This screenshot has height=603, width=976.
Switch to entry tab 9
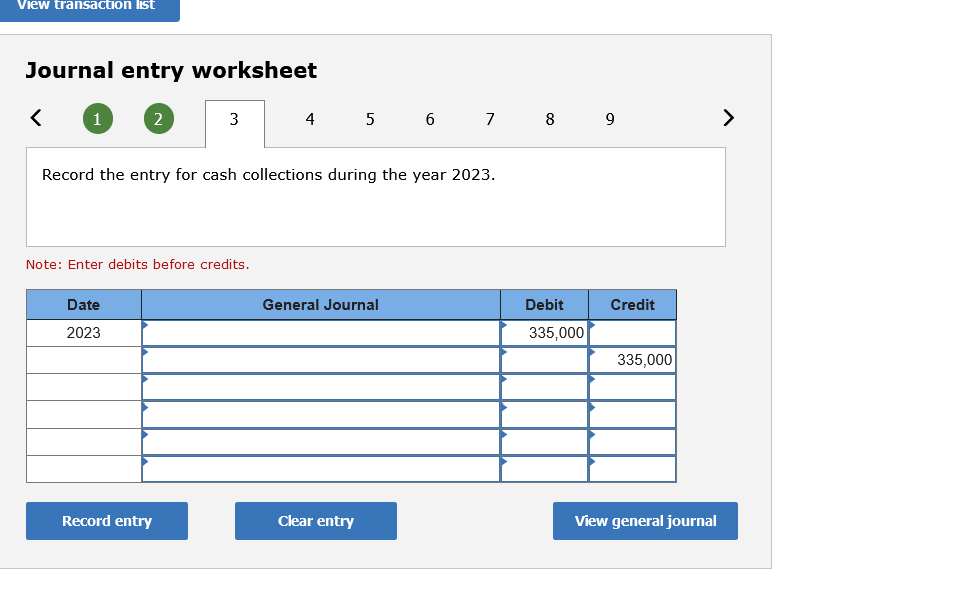[x=609, y=119]
